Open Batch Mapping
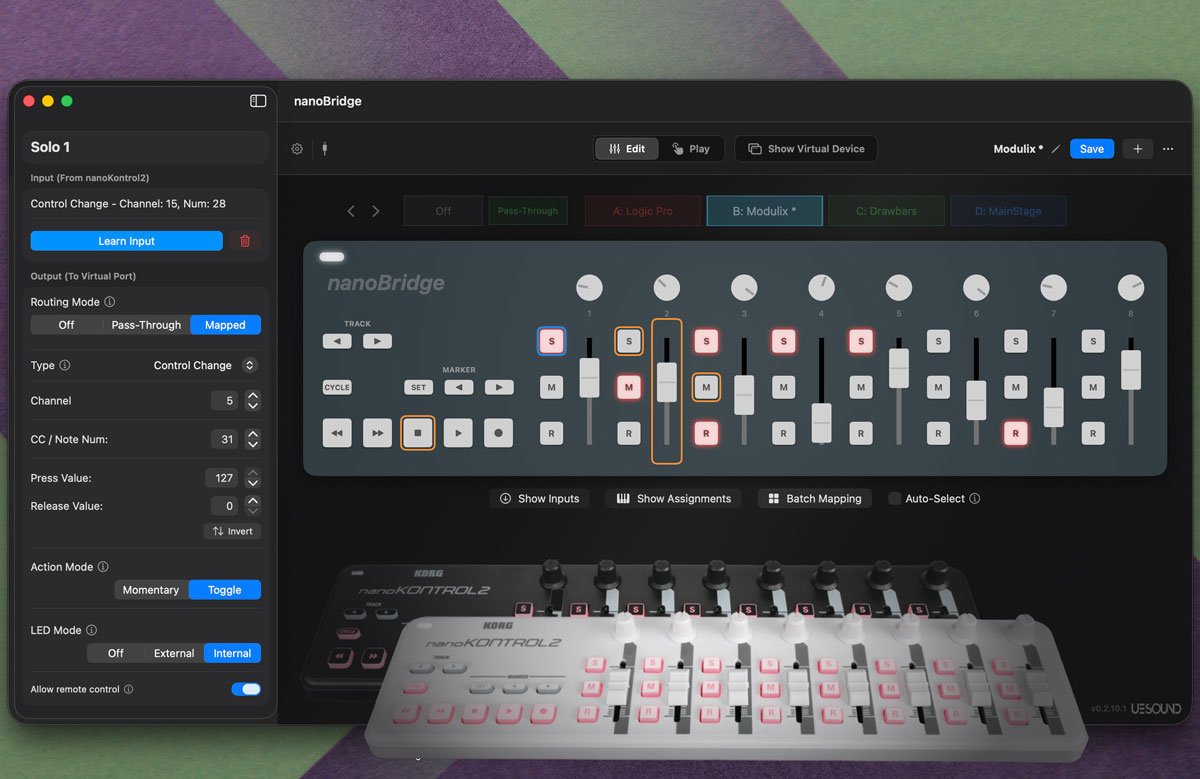The height and width of the screenshot is (779, 1200). click(814, 498)
